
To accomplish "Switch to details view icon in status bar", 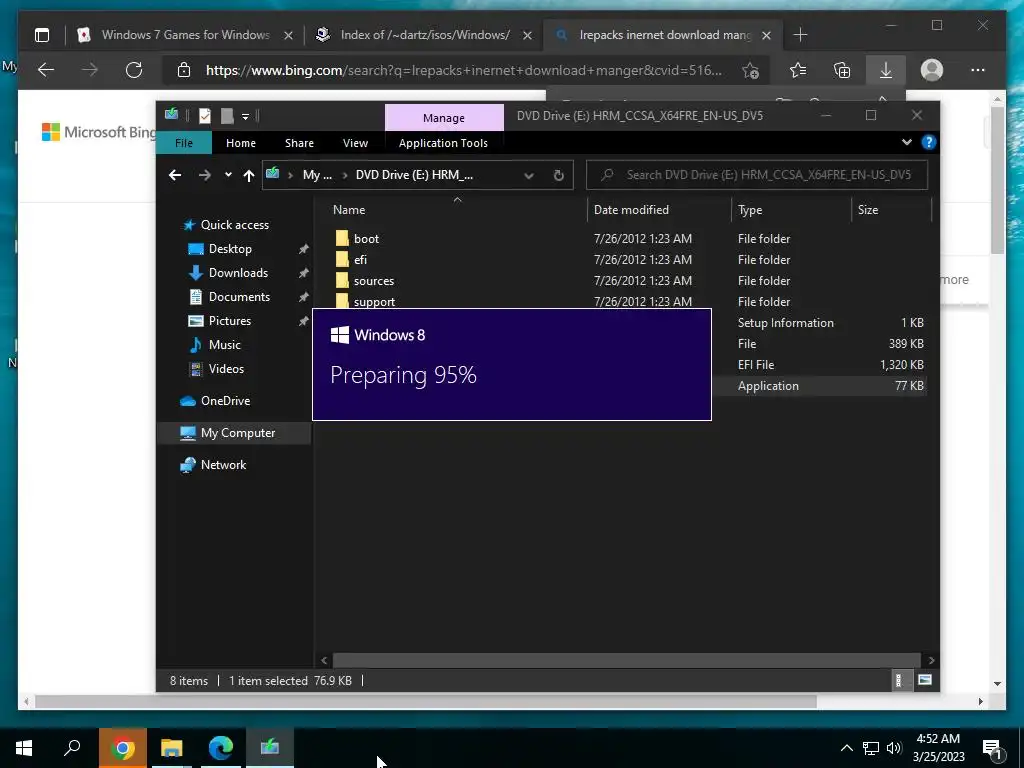I will coord(899,680).
